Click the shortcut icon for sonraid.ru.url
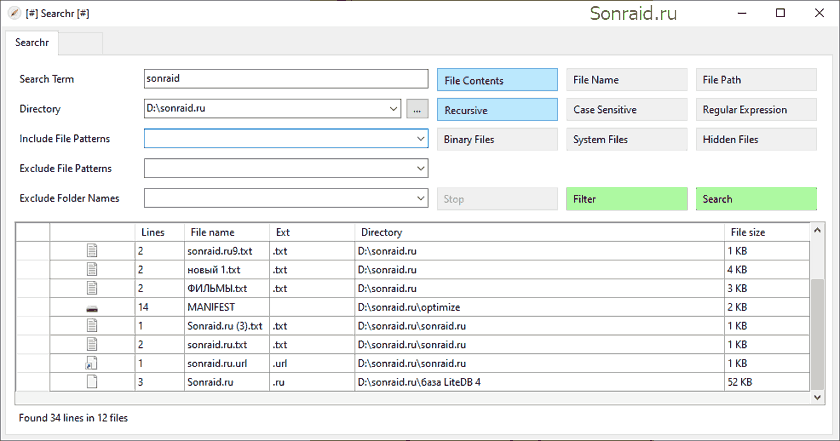Screen dimensions: 840x441 (x=92, y=363)
